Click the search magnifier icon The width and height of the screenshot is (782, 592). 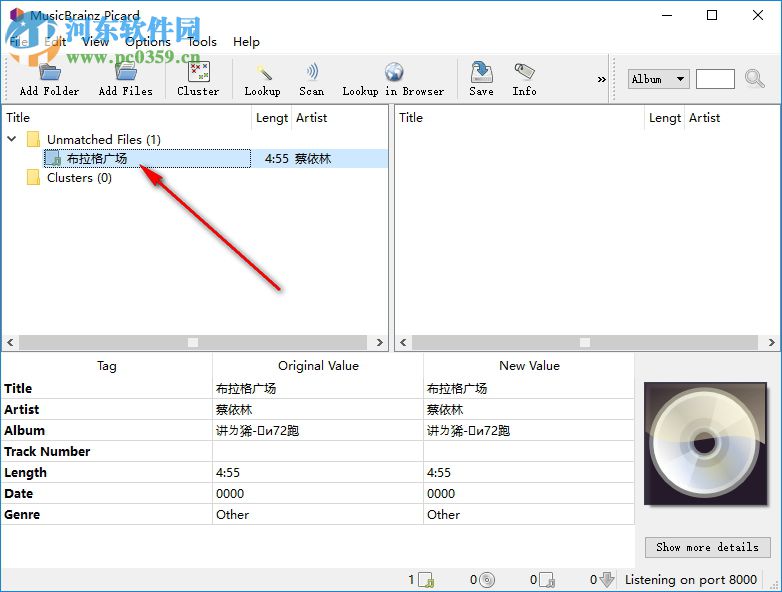click(754, 79)
